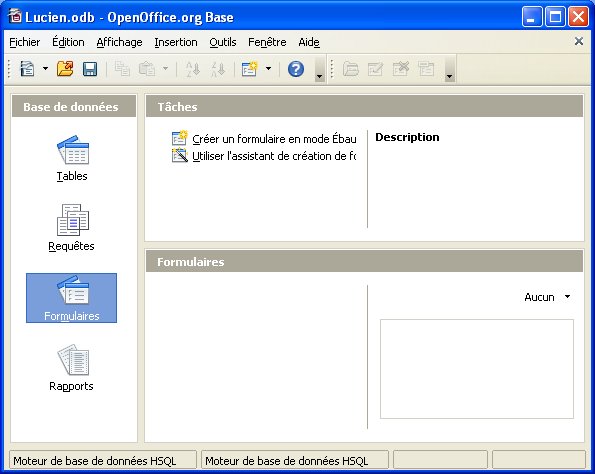Save the database with floppy icon

tap(90, 69)
